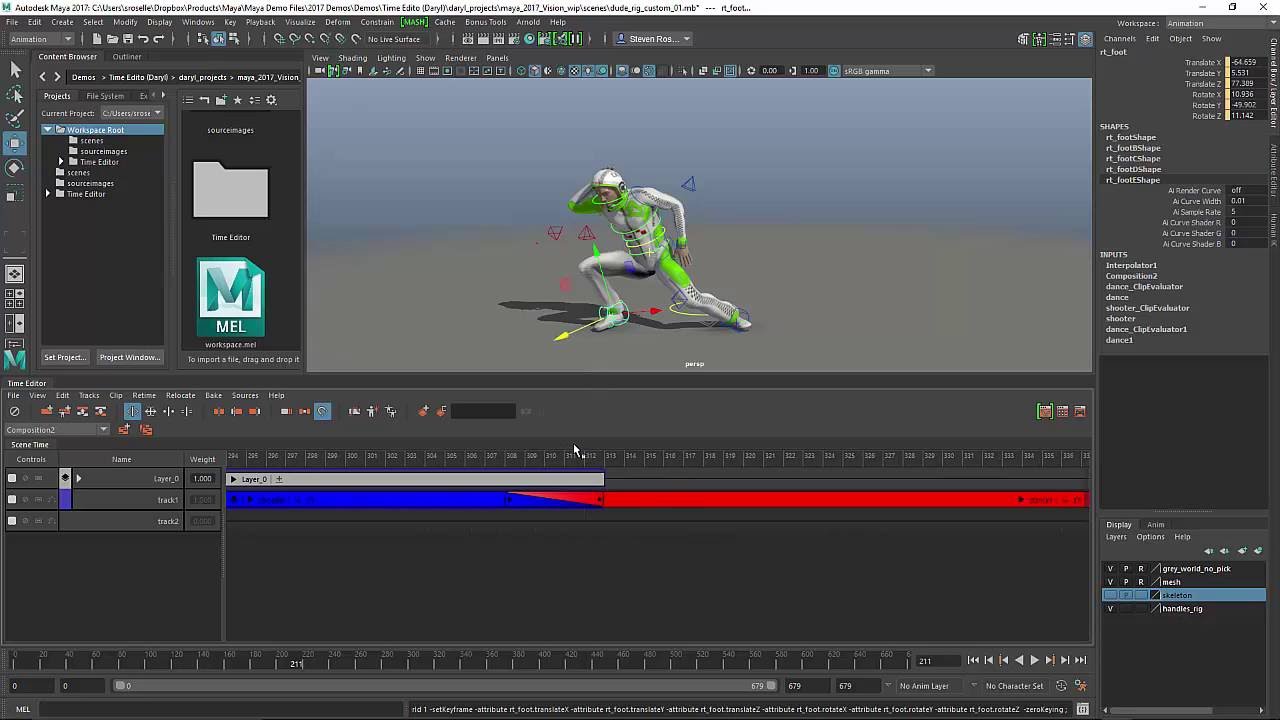Expand the lower Time Editor folder node
The image size is (1280, 720).
click(x=47, y=194)
